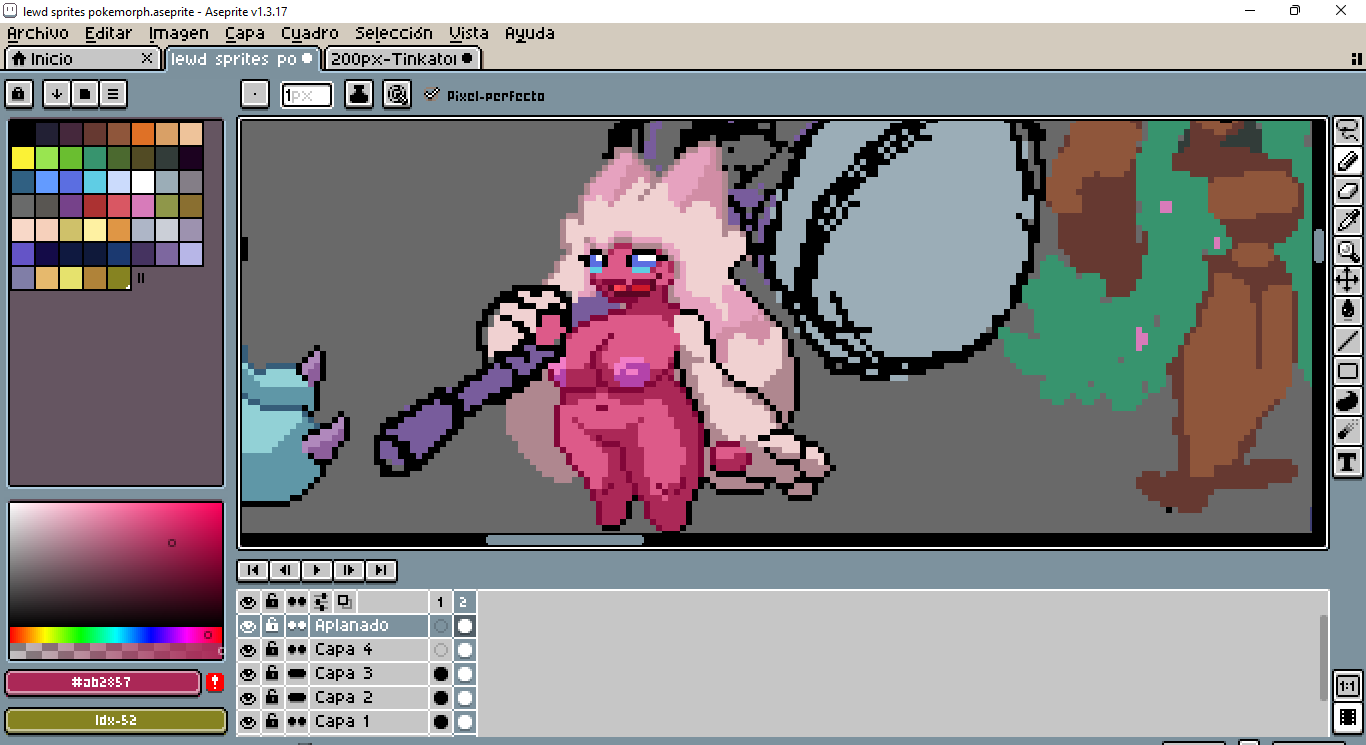Image resolution: width=1366 pixels, height=745 pixels.
Task: Open the Cuadro menu
Action: [310, 33]
